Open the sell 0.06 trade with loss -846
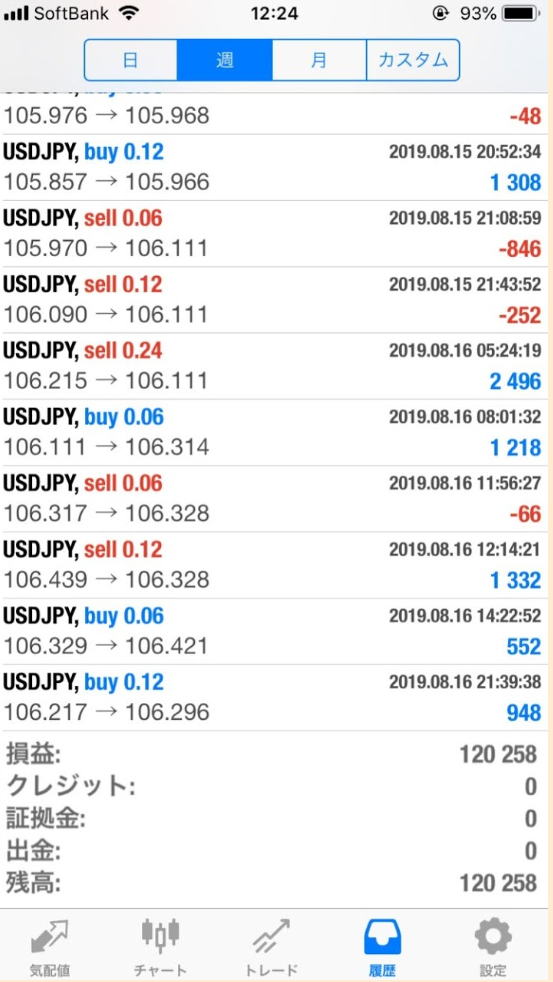The height and width of the screenshot is (982, 553). click(x=274, y=234)
